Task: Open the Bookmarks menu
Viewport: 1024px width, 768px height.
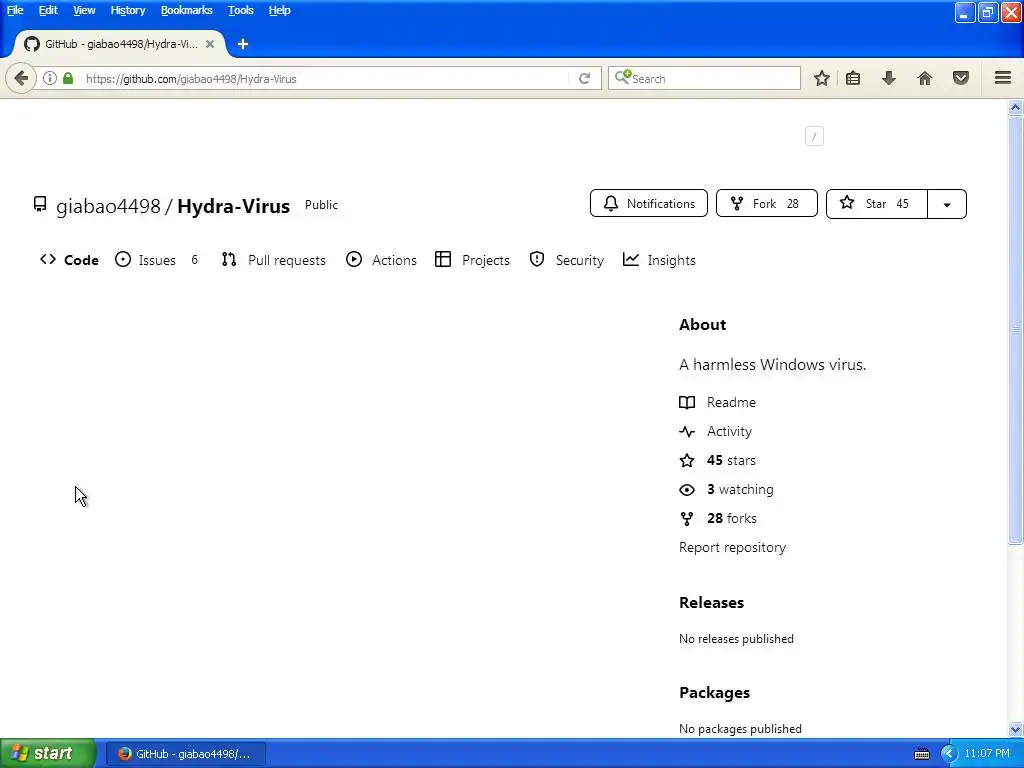Action: coord(187,10)
